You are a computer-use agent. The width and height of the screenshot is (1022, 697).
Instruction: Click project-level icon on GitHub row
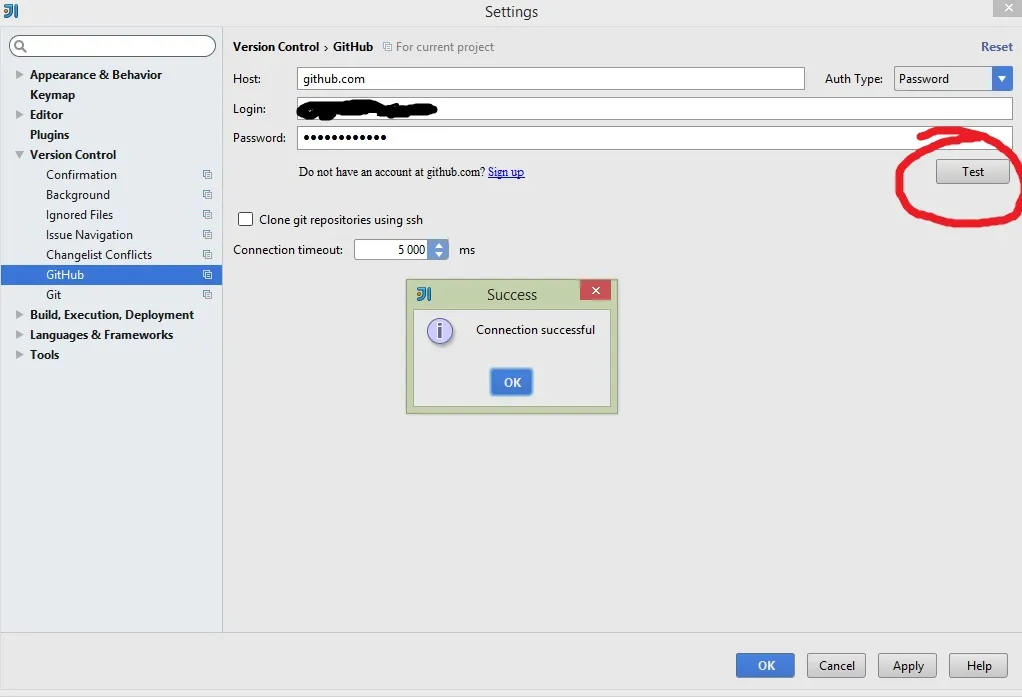pyautogui.click(x=207, y=274)
